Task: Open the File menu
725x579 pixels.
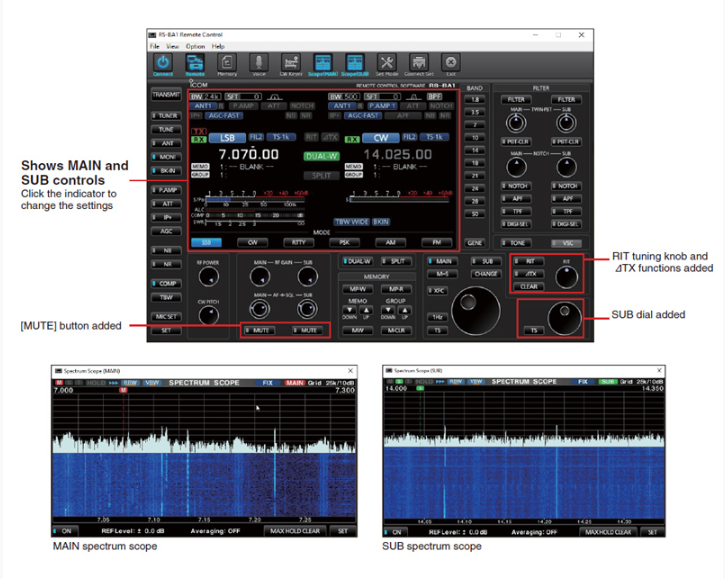Action: 154,46
